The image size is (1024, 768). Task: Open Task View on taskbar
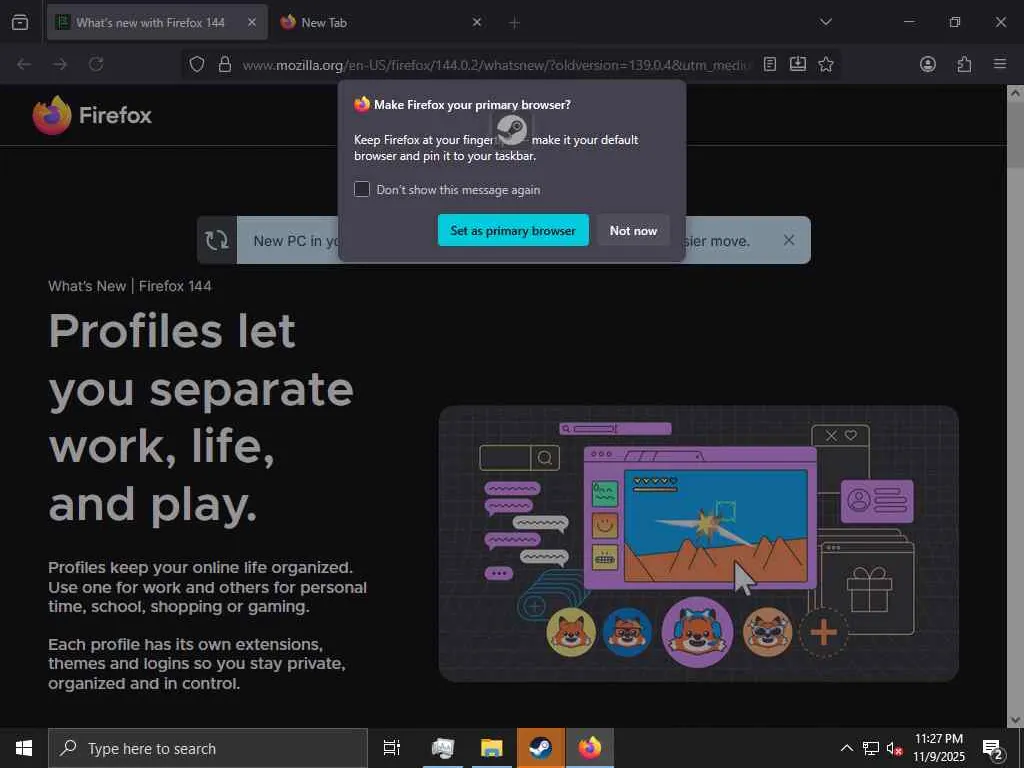(x=392, y=748)
